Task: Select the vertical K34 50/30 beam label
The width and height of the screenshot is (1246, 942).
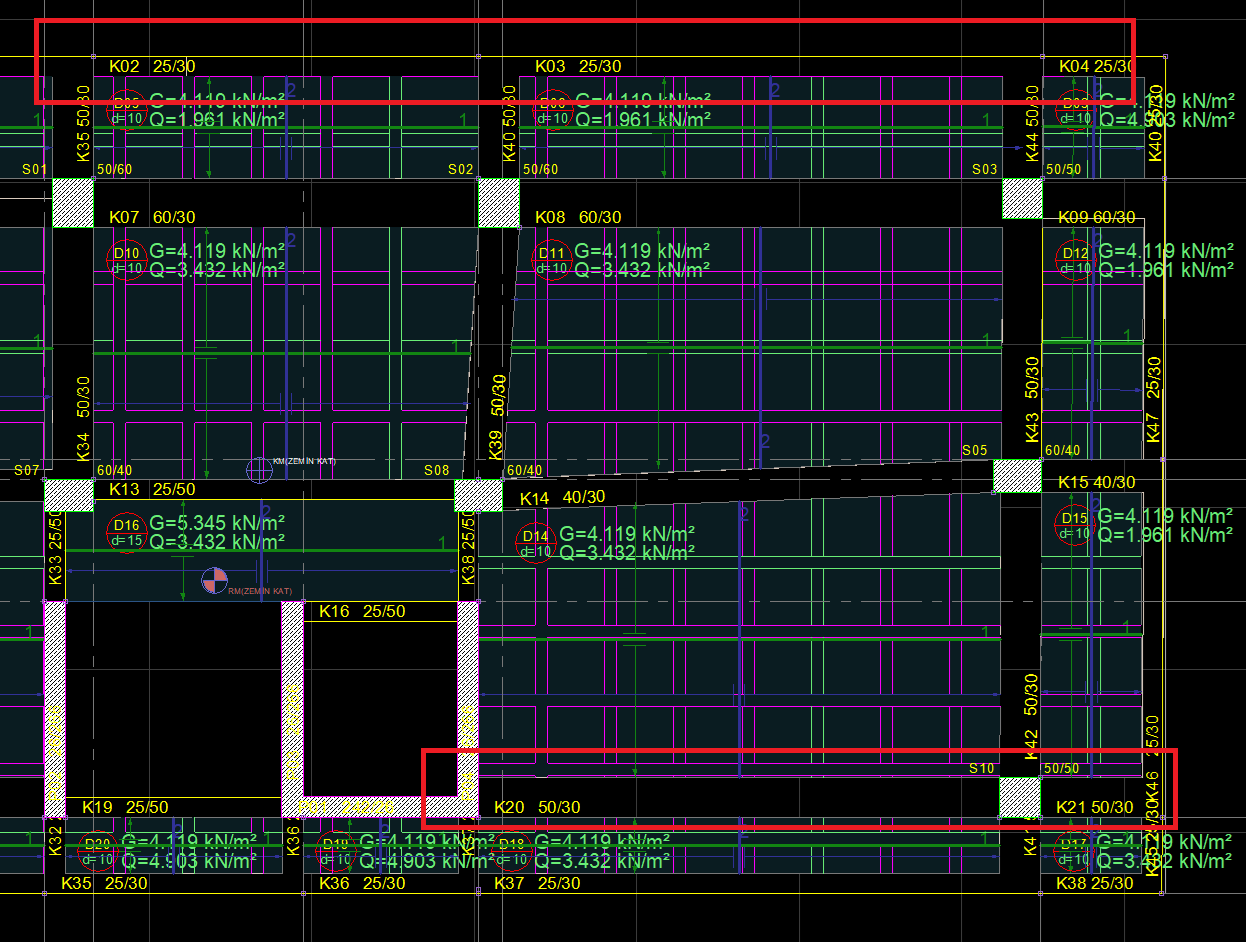Action: (x=83, y=418)
